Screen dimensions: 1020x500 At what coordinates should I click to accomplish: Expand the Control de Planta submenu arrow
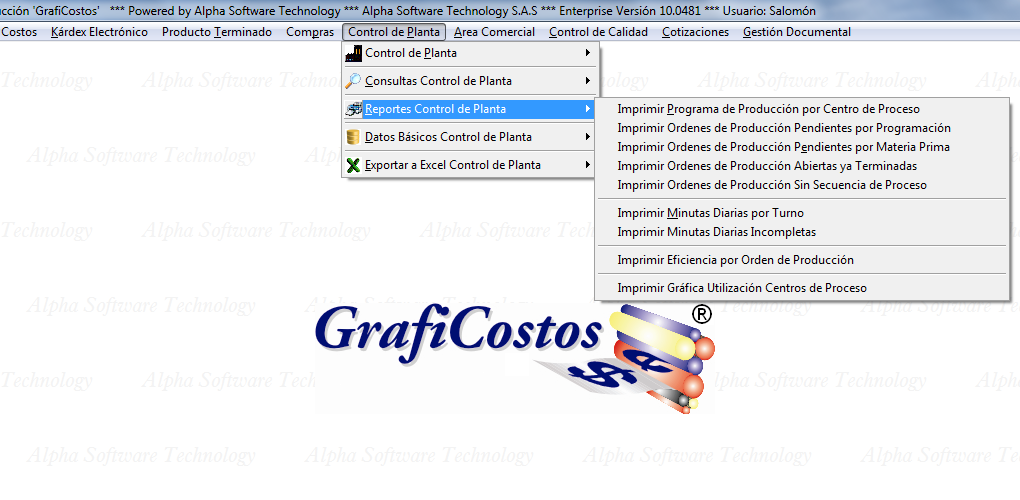coord(588,53)
